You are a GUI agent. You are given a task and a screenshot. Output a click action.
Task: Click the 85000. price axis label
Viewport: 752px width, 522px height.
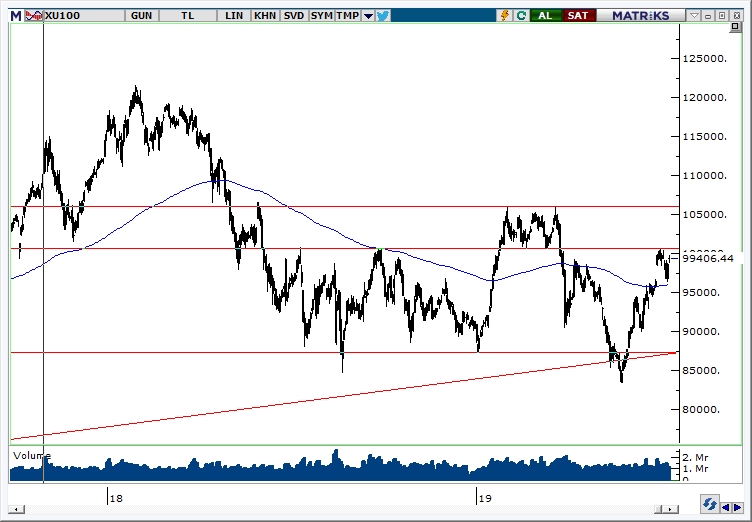pos(701,370)
